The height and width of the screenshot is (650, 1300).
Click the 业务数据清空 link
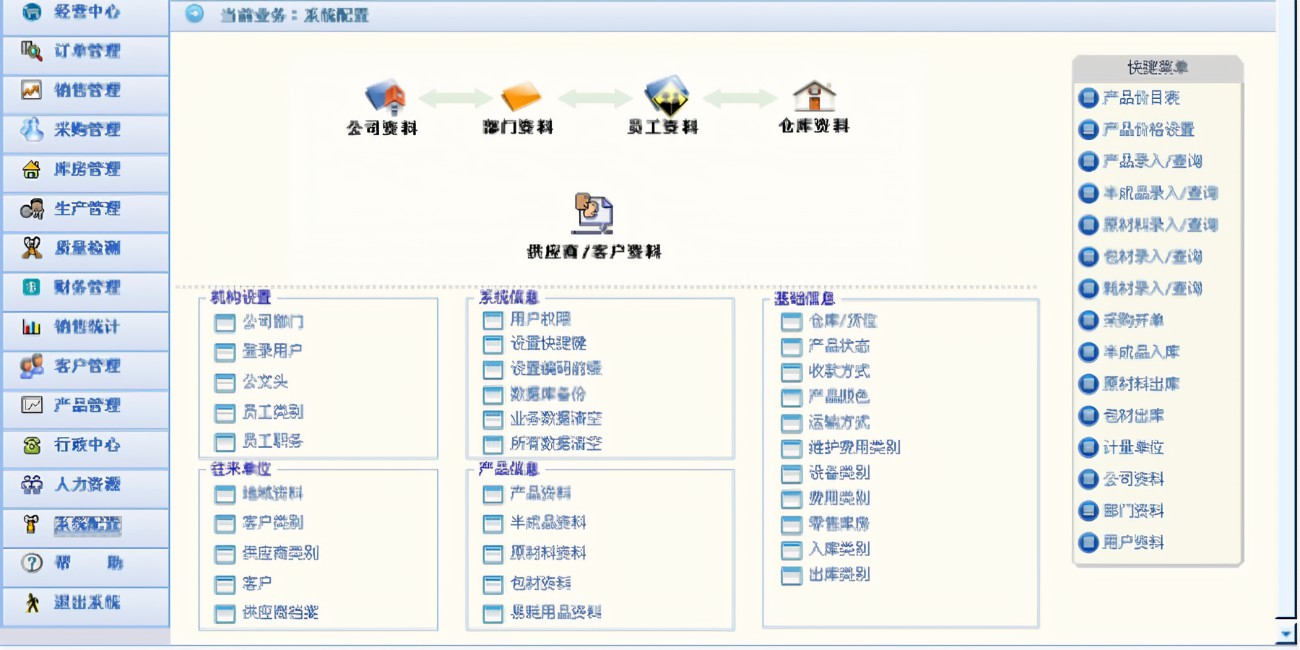coord(556,419)
